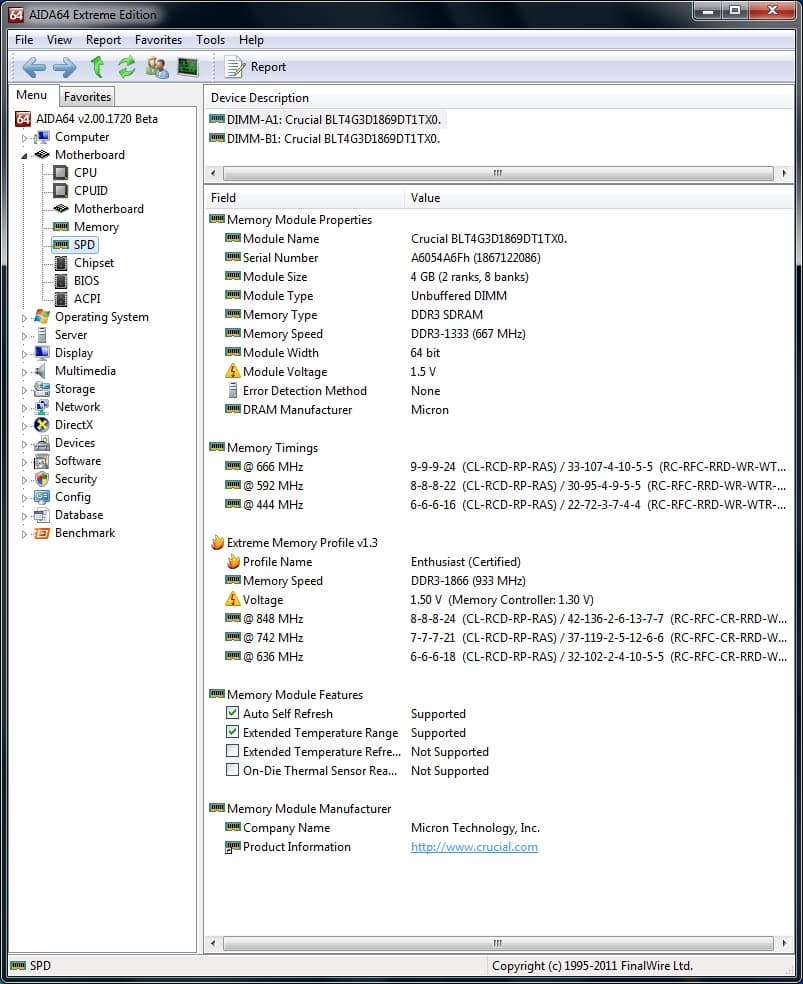Open the Favorites menu in the menu bar

tap(158, 40)
